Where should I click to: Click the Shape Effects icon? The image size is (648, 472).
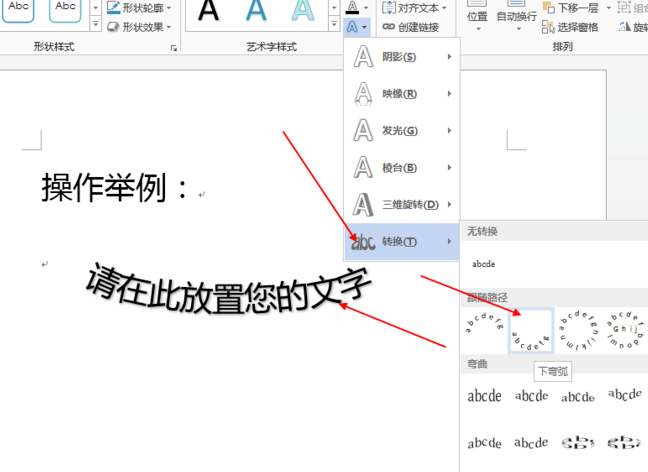[x=113, y=27]
